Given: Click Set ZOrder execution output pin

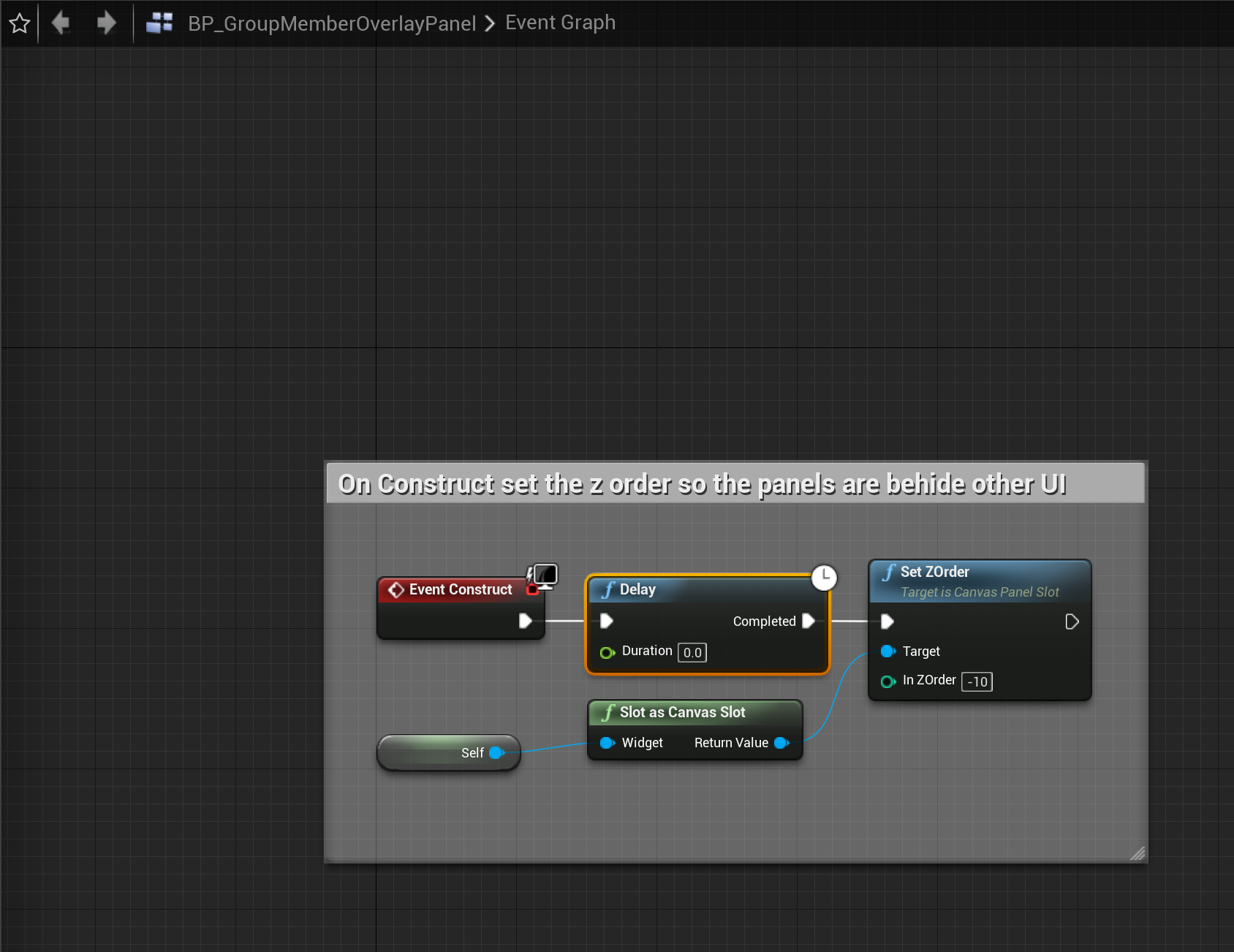Looking at the screenshot, I should pyautogui.click(x=1072, y=622).
